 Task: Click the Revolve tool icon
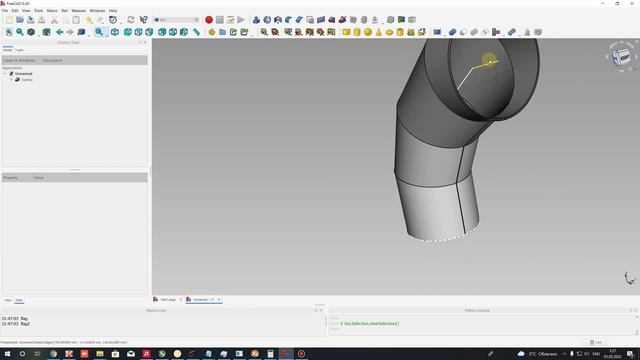[x=267, y=20]
